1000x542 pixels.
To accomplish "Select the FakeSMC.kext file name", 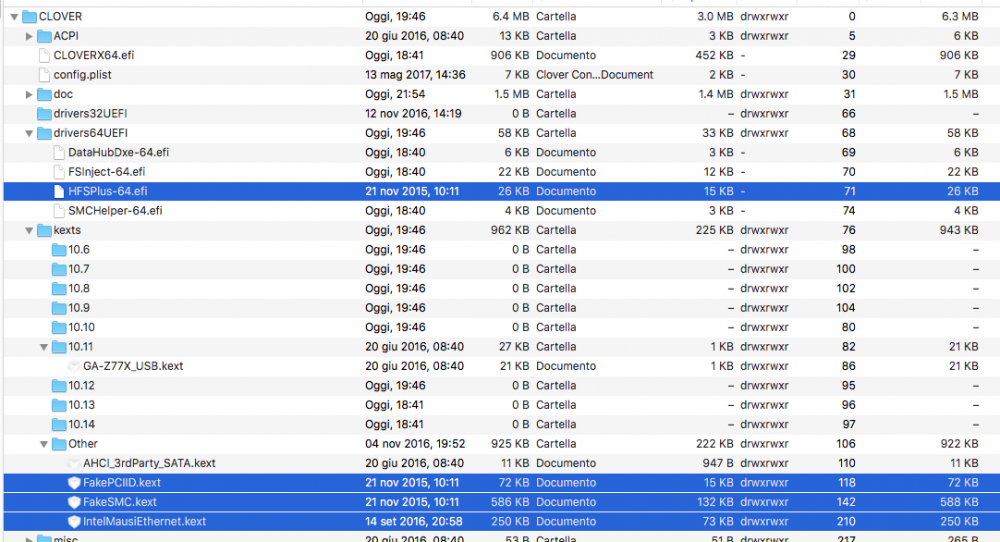I will point(120,502).
